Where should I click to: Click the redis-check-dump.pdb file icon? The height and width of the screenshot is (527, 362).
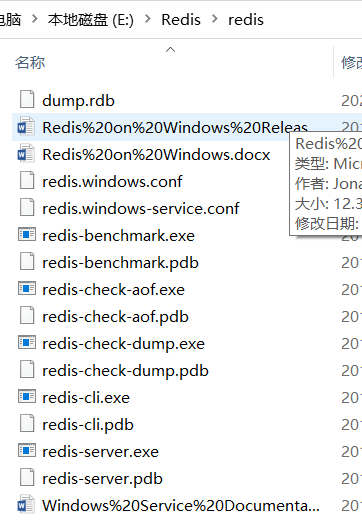[27, 370]
